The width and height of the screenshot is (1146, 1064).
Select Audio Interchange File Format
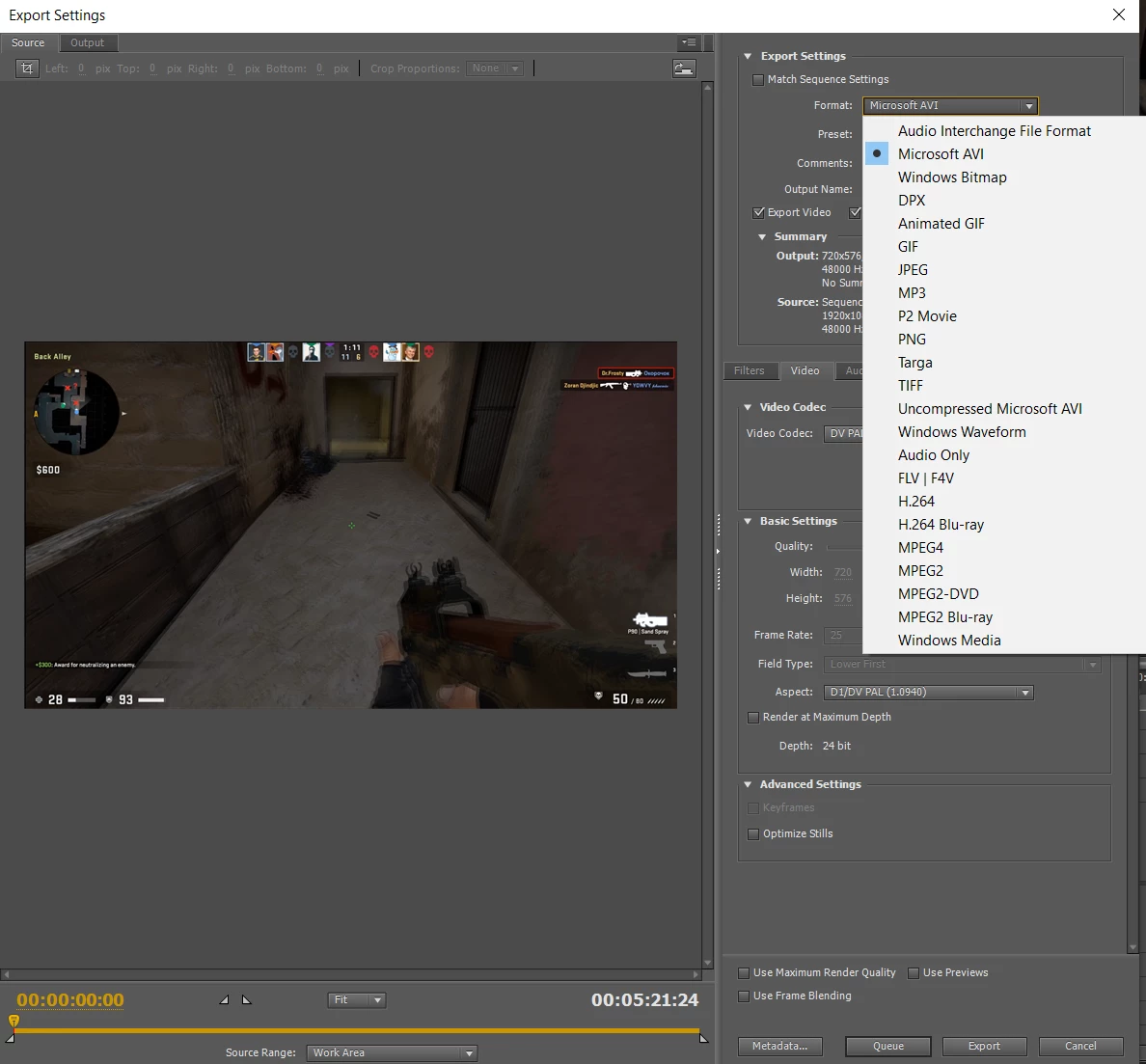(x=994, y=131)
